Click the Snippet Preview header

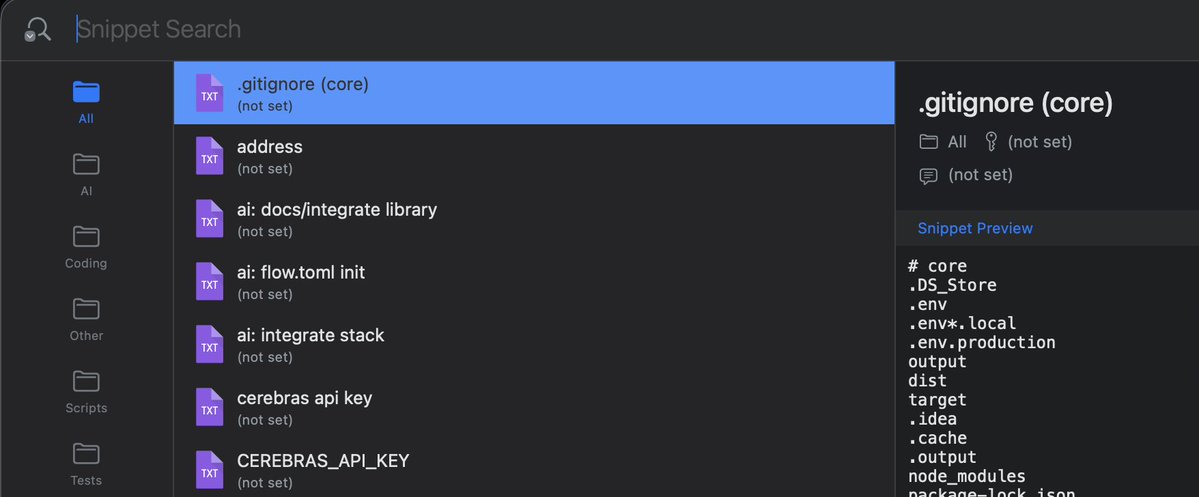pos(975,228)
